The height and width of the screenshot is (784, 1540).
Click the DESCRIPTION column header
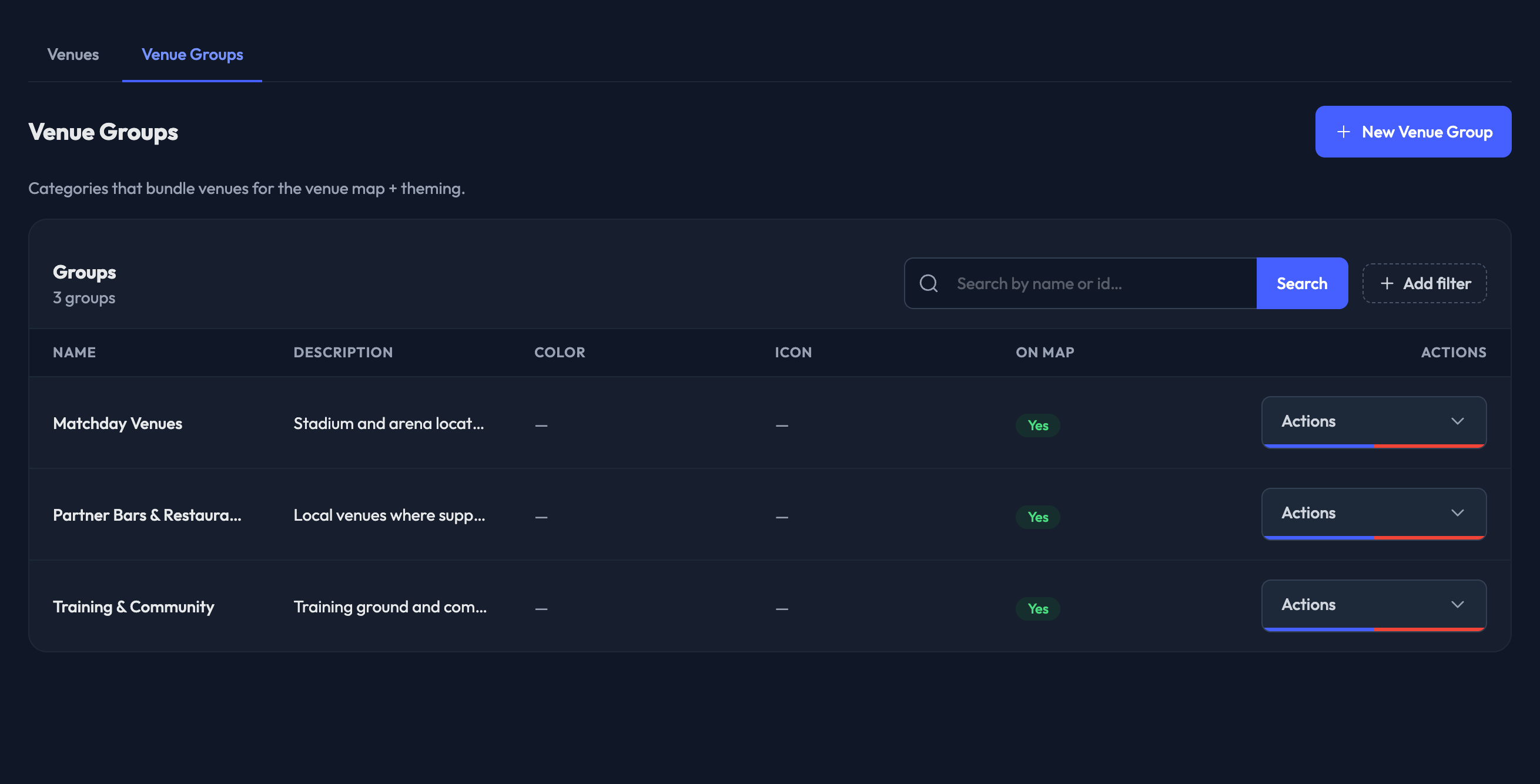click(x=343, y=352)
